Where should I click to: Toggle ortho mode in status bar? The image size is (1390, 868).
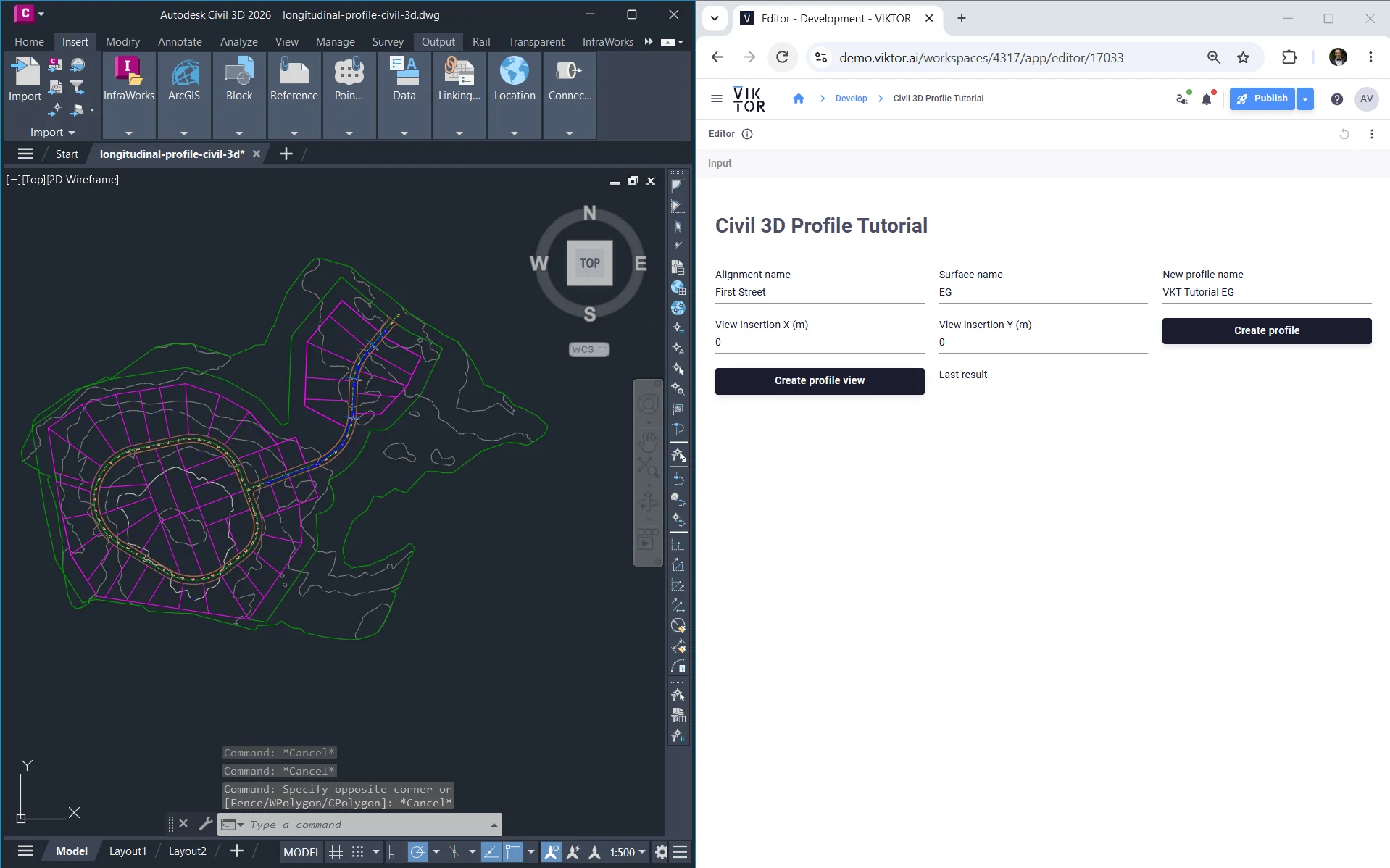click(x=396, y=851)
